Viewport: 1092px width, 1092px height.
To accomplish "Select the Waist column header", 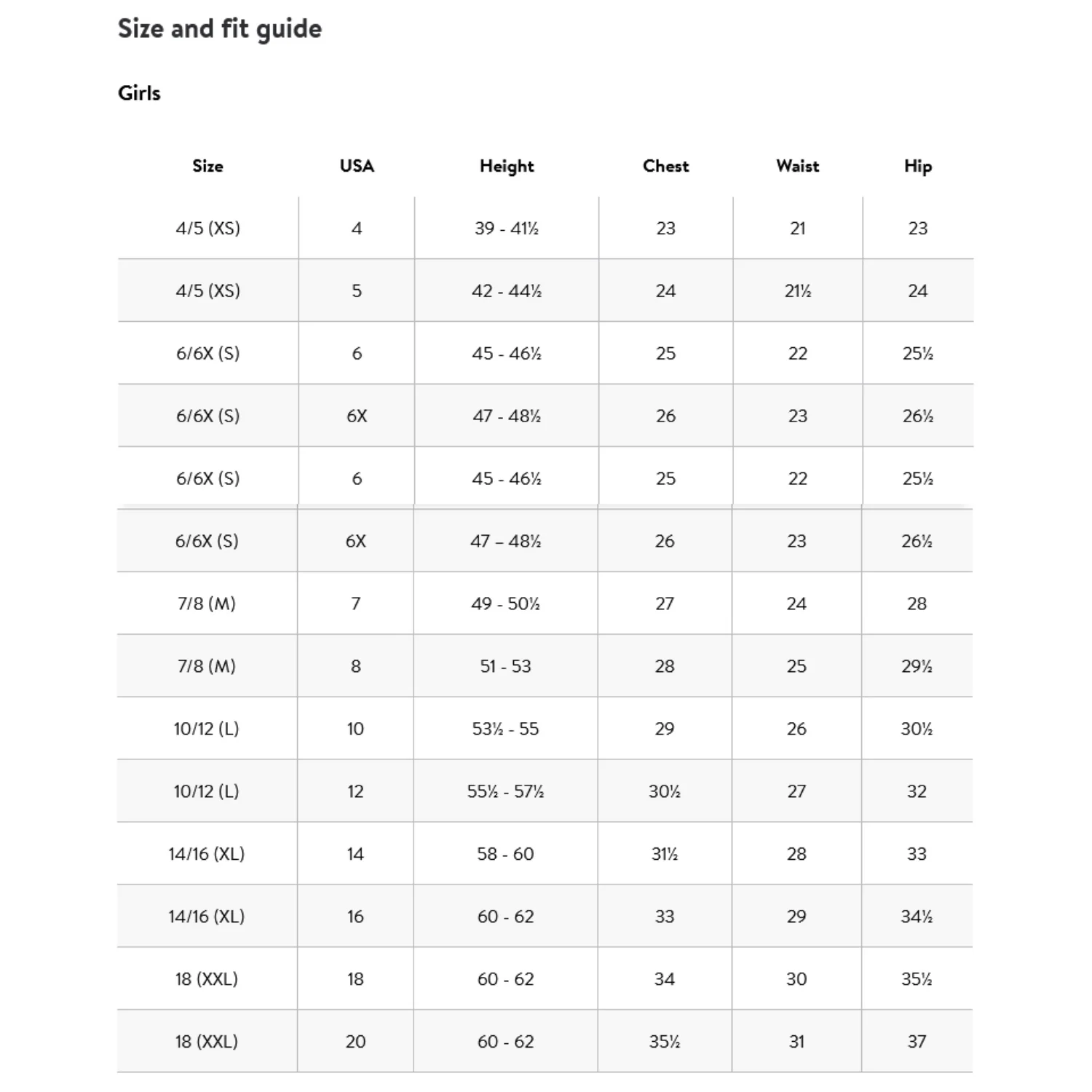I will click(798, 166).
